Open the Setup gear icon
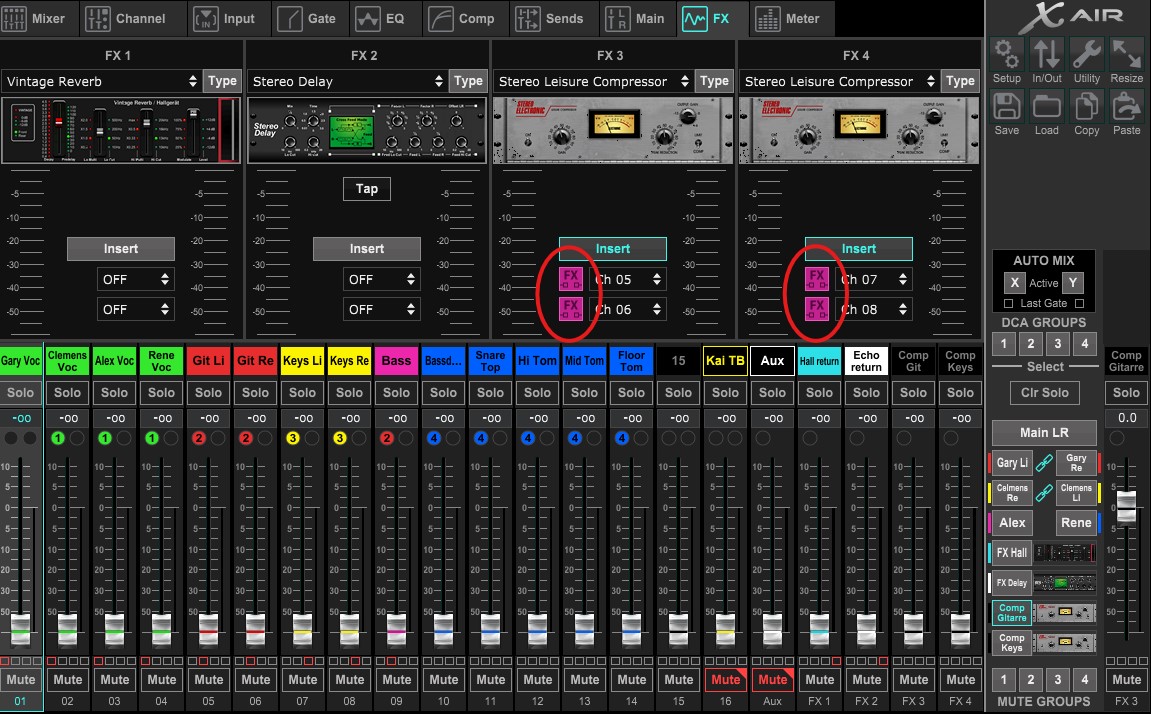Image resolution: width=1151 pixels, height=714 pixels. point(1007,55)
